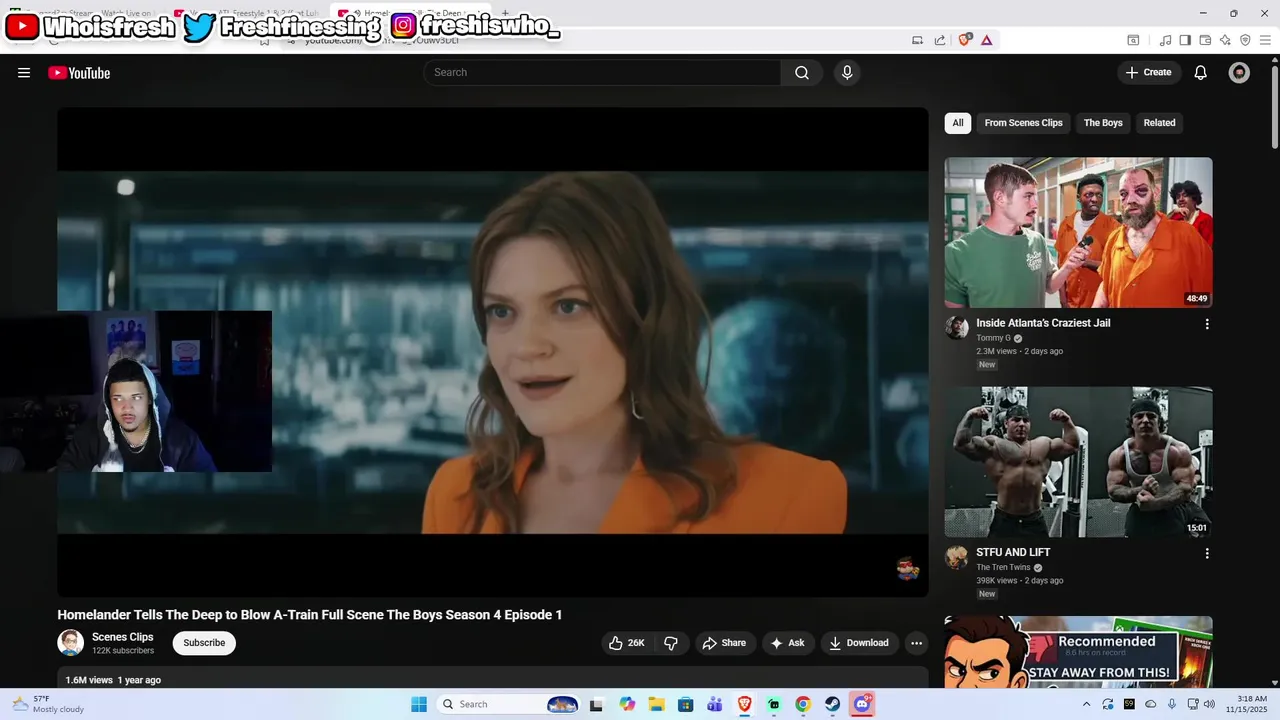
Task: Click the Share button under the video
Action: pyautogui.click(x=724, y=643)
